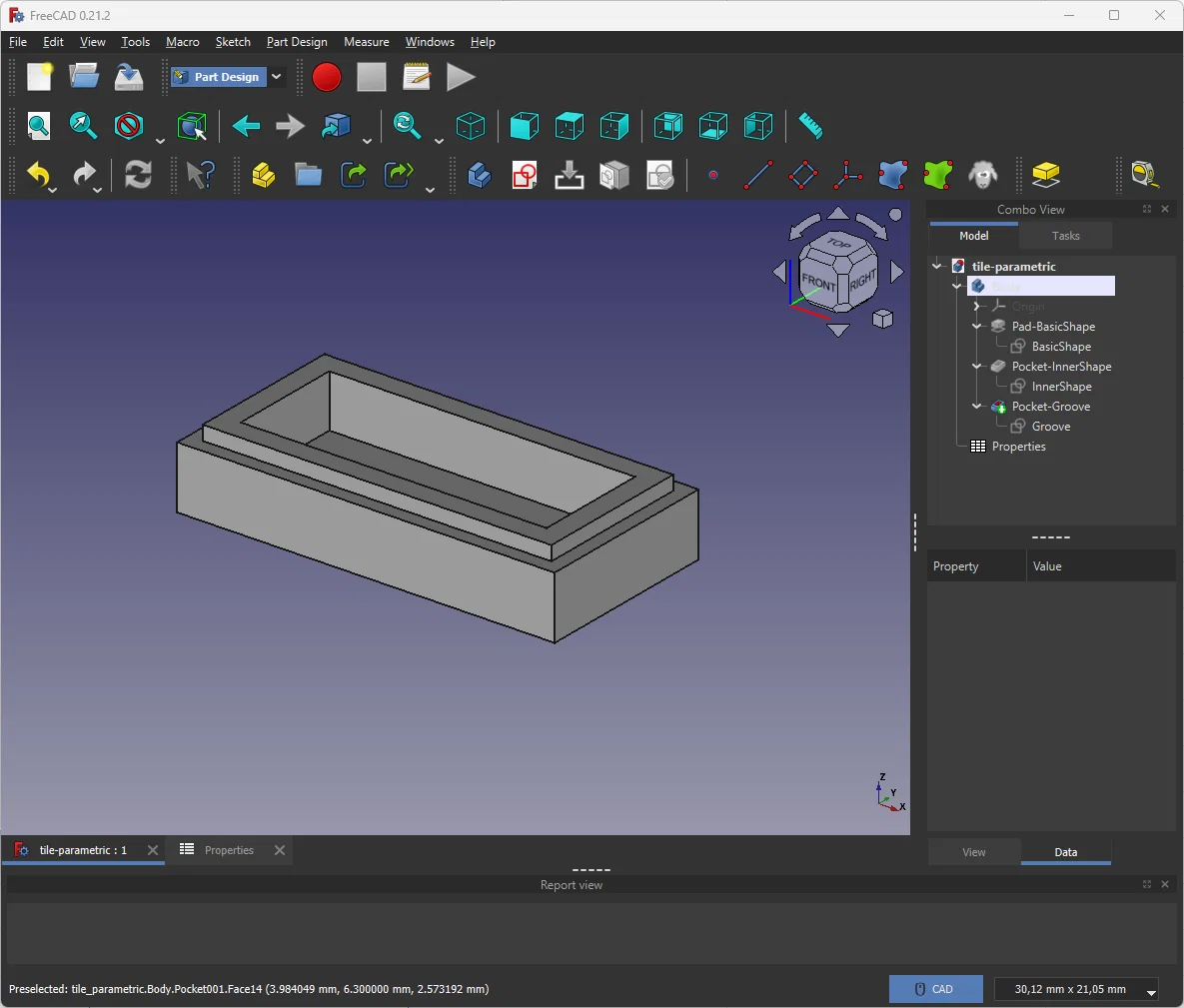Screen dimensions: 1184x1008
Task: Click the CAD navigation style button
Action: click(935, 989)
